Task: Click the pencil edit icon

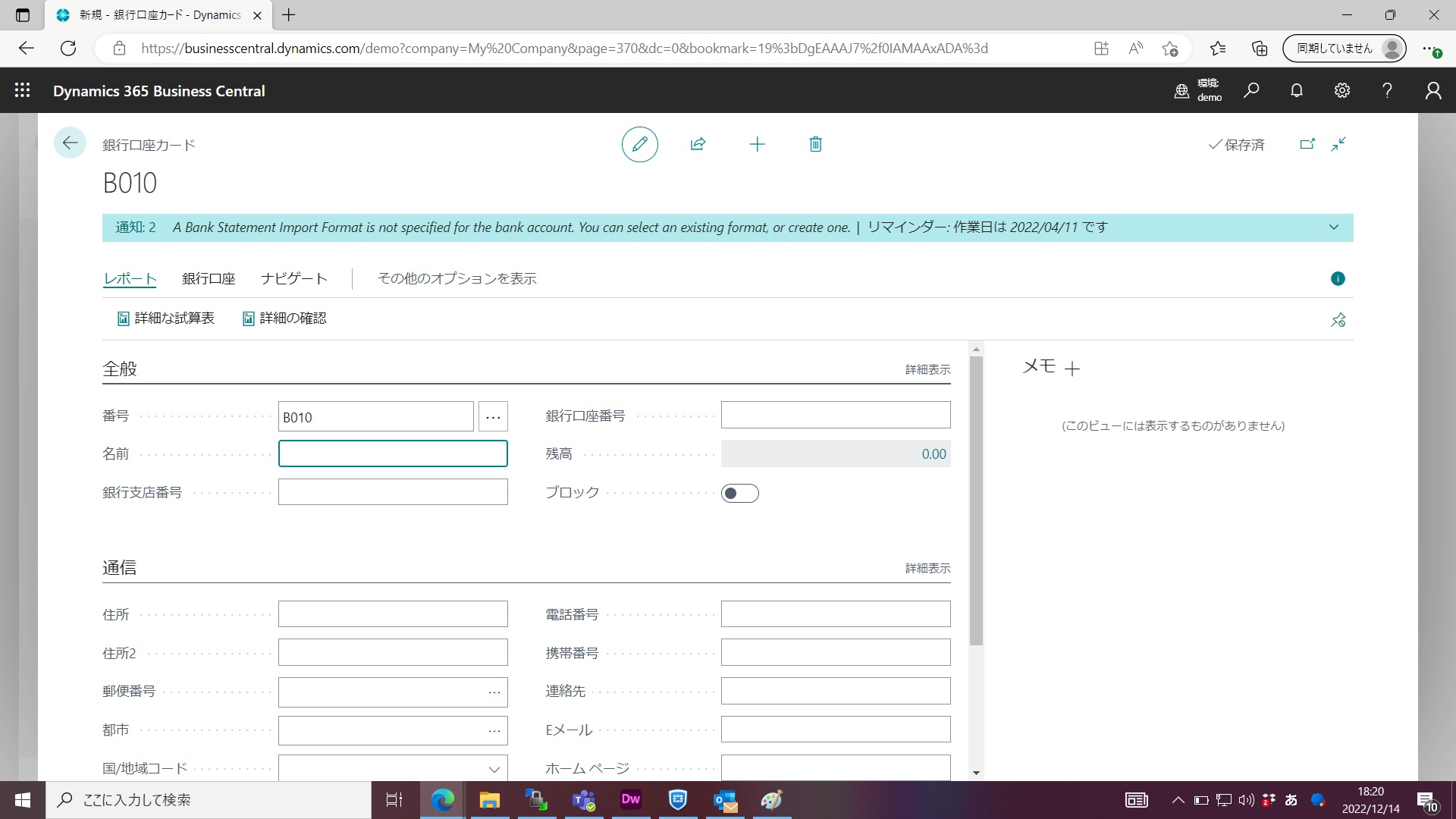Action: coord(639,144)
